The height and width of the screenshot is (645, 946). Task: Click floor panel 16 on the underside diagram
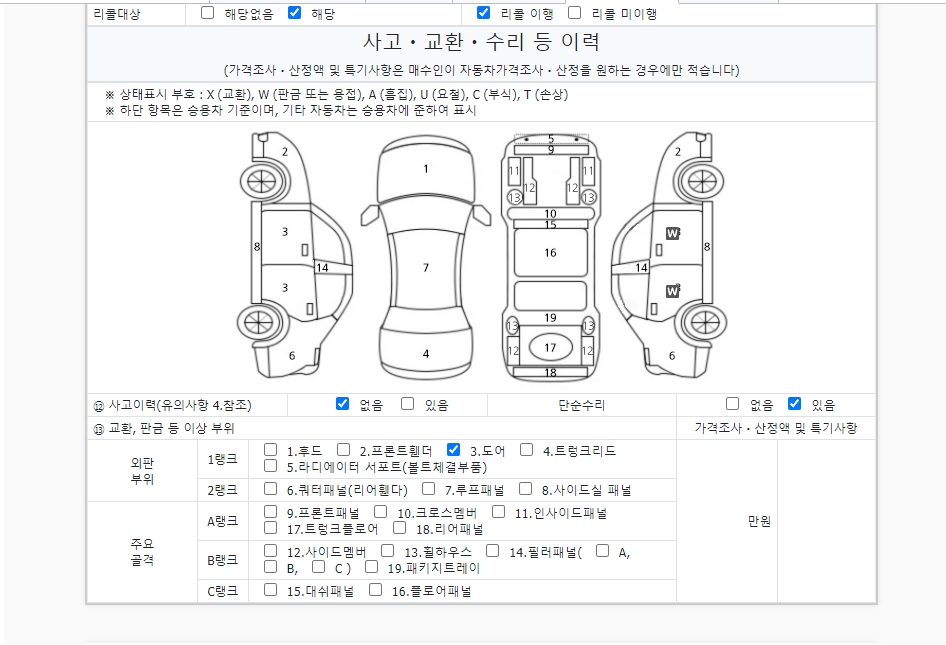550,253
